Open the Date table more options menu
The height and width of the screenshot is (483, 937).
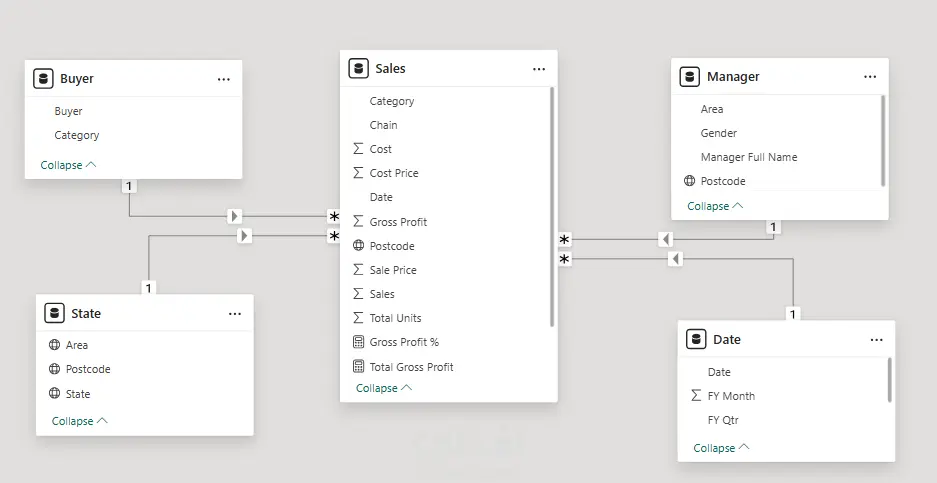click(x=877, y=340)
